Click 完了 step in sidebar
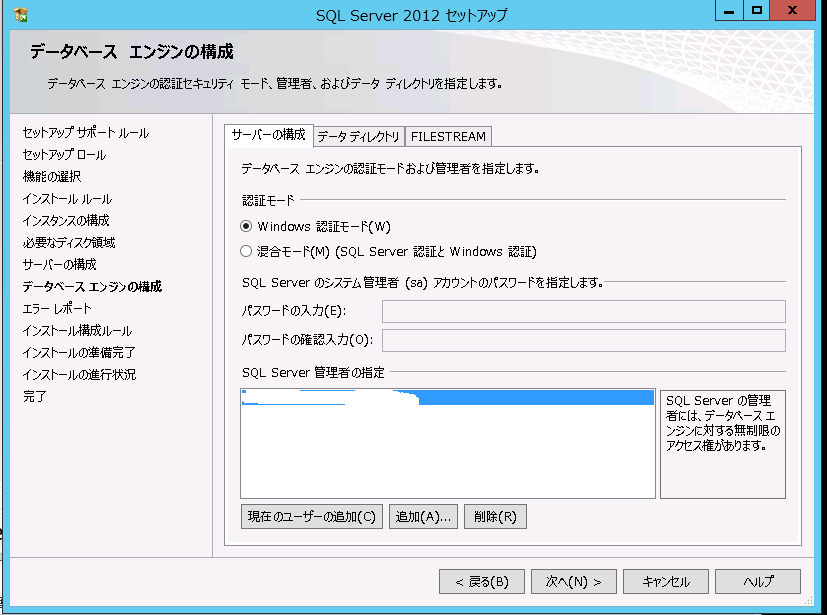The image size is (827, 615). 35,397
